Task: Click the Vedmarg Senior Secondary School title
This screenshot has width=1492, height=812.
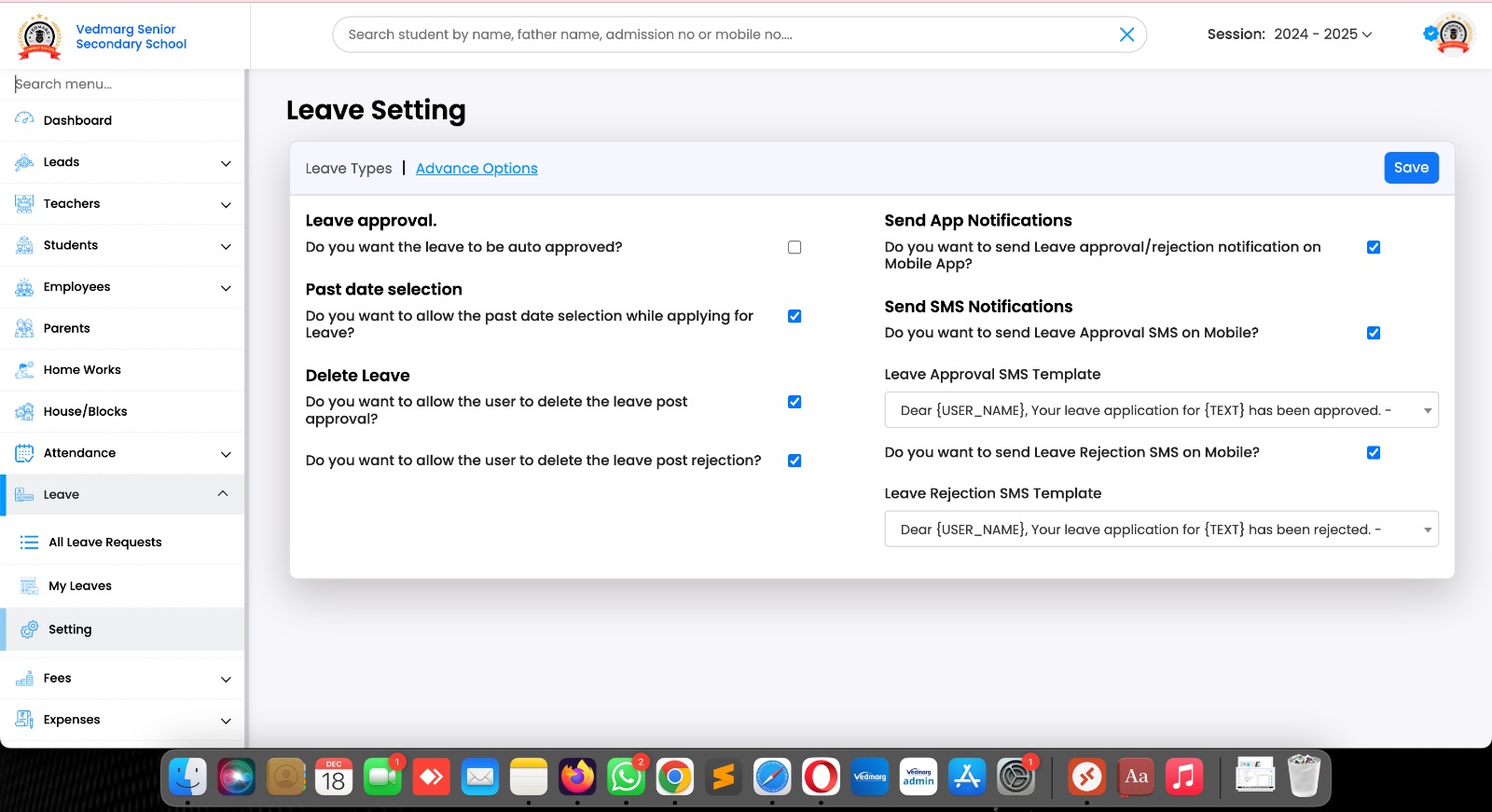Action: point(131,36)
